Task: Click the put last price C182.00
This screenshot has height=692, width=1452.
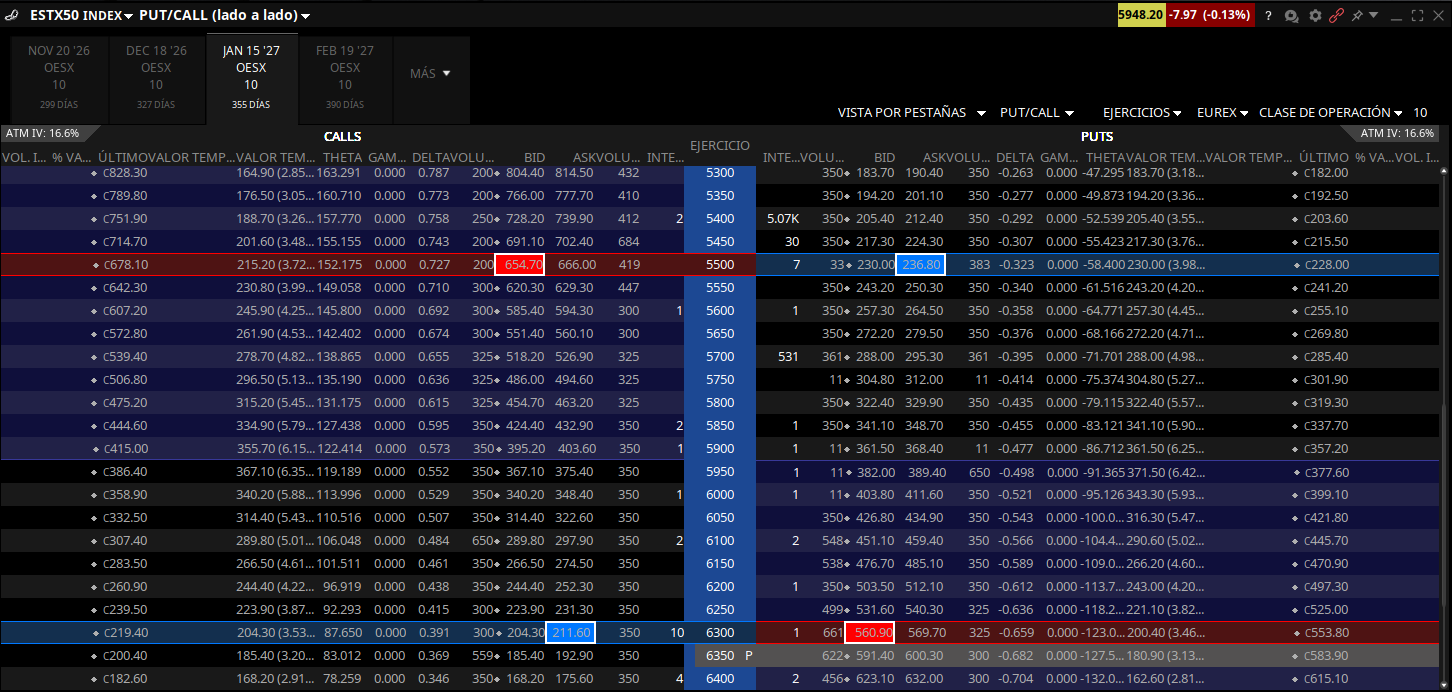Action: [1327, 173]
